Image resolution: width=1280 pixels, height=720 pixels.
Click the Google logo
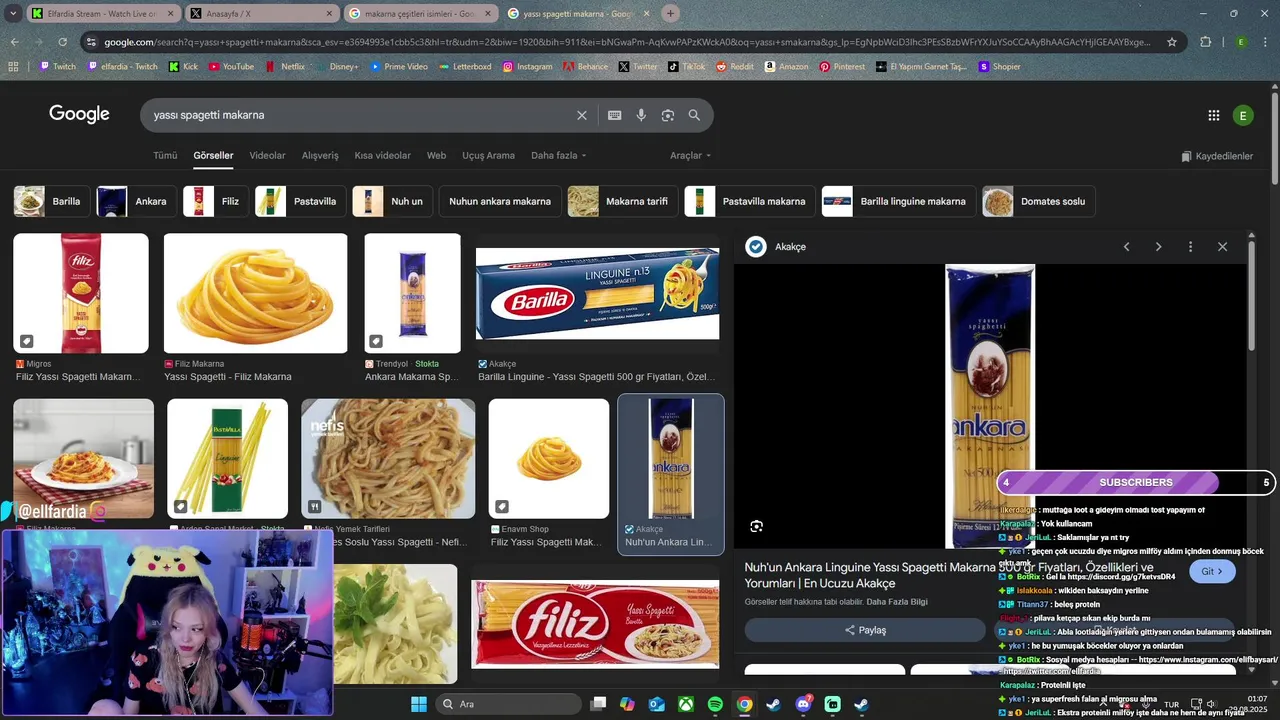(x=79, y=114)
